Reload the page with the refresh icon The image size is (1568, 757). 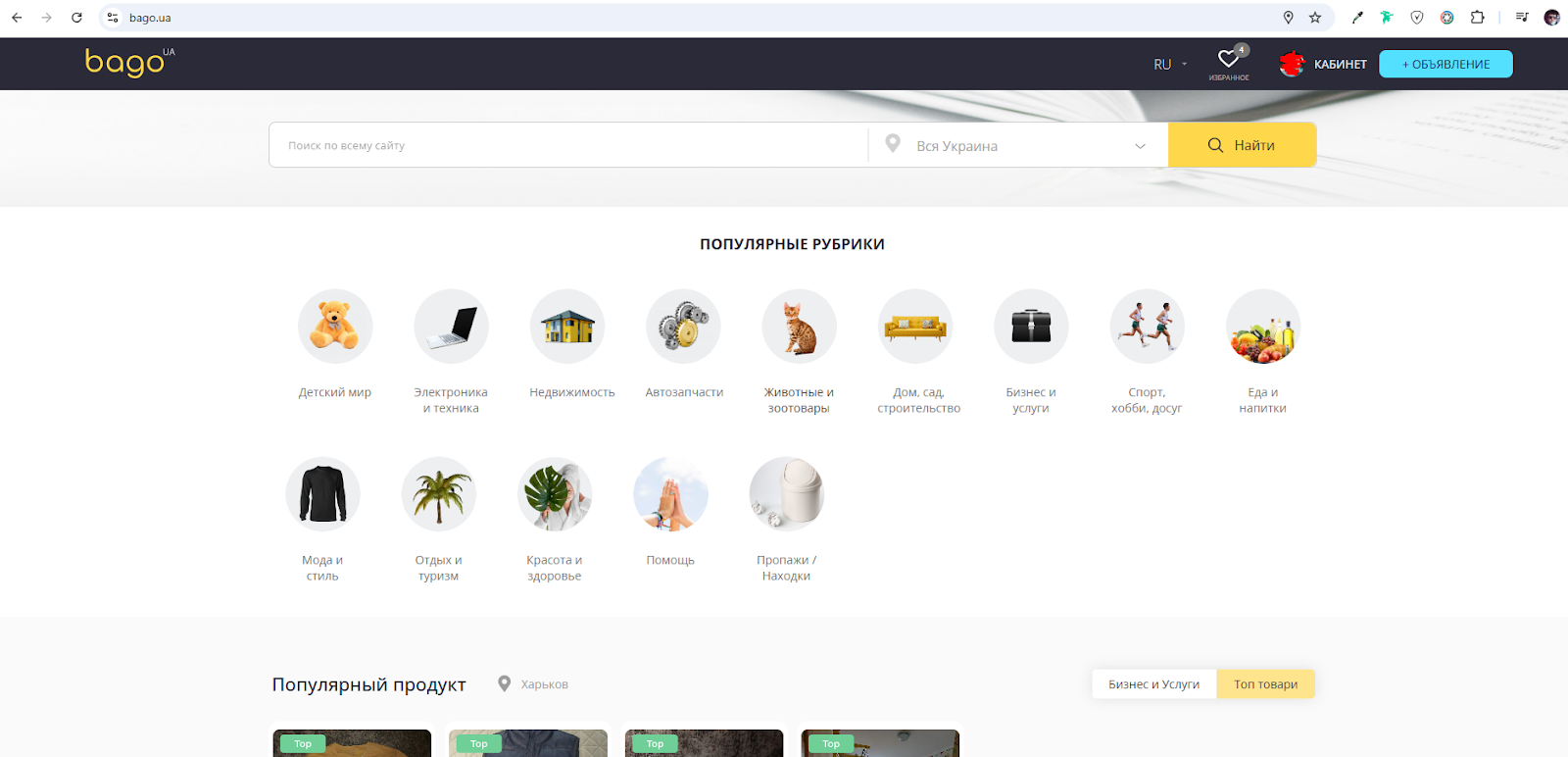76,18
